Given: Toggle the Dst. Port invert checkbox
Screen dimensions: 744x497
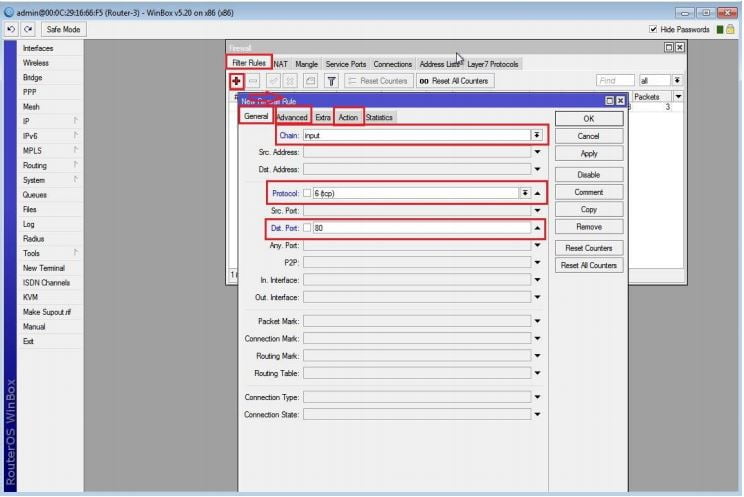Looking at the screenshot, I should point(308,228).
